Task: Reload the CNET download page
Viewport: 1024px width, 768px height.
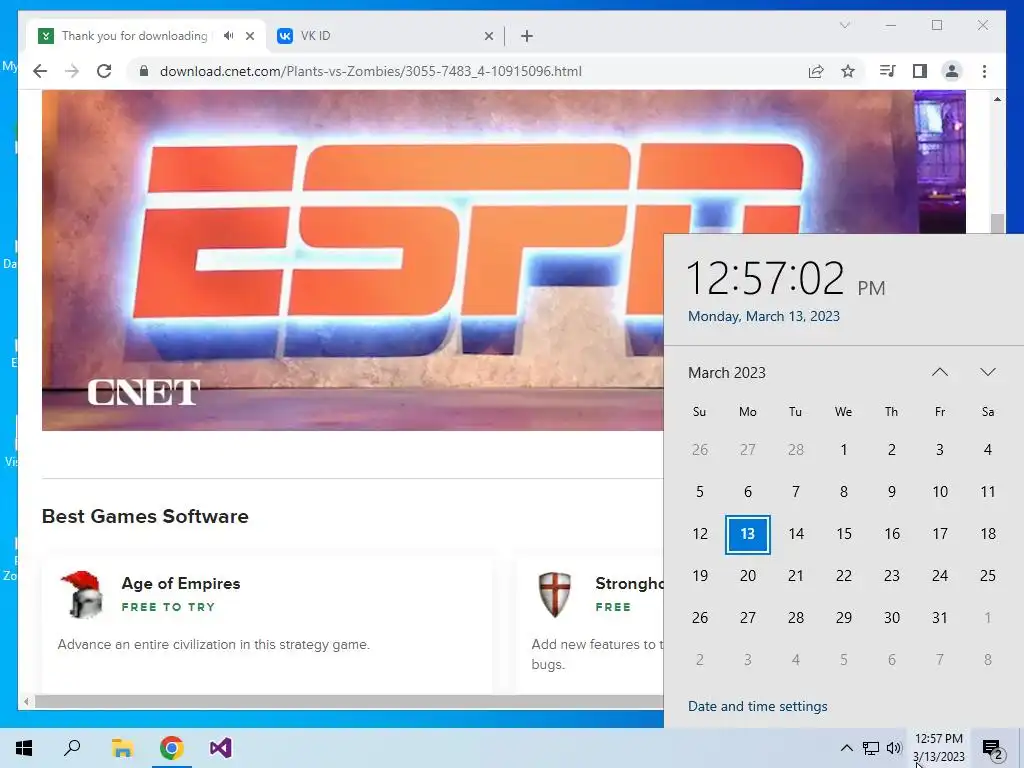Action: [104, 71]
